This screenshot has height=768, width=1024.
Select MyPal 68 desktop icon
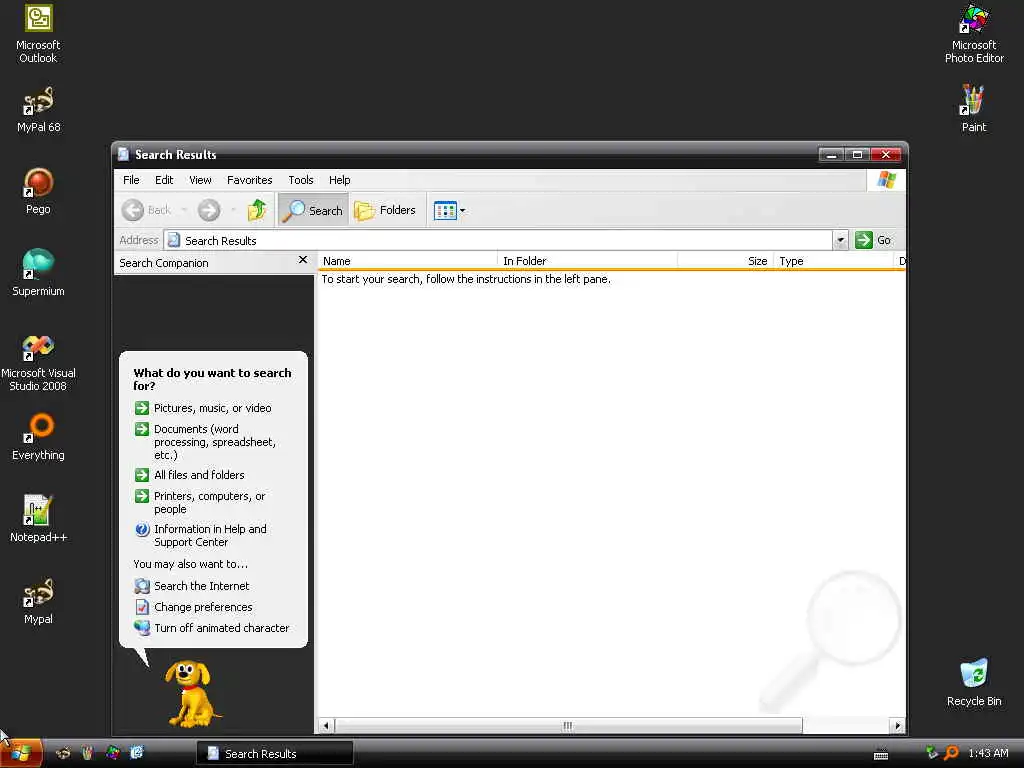click(38, 110)
